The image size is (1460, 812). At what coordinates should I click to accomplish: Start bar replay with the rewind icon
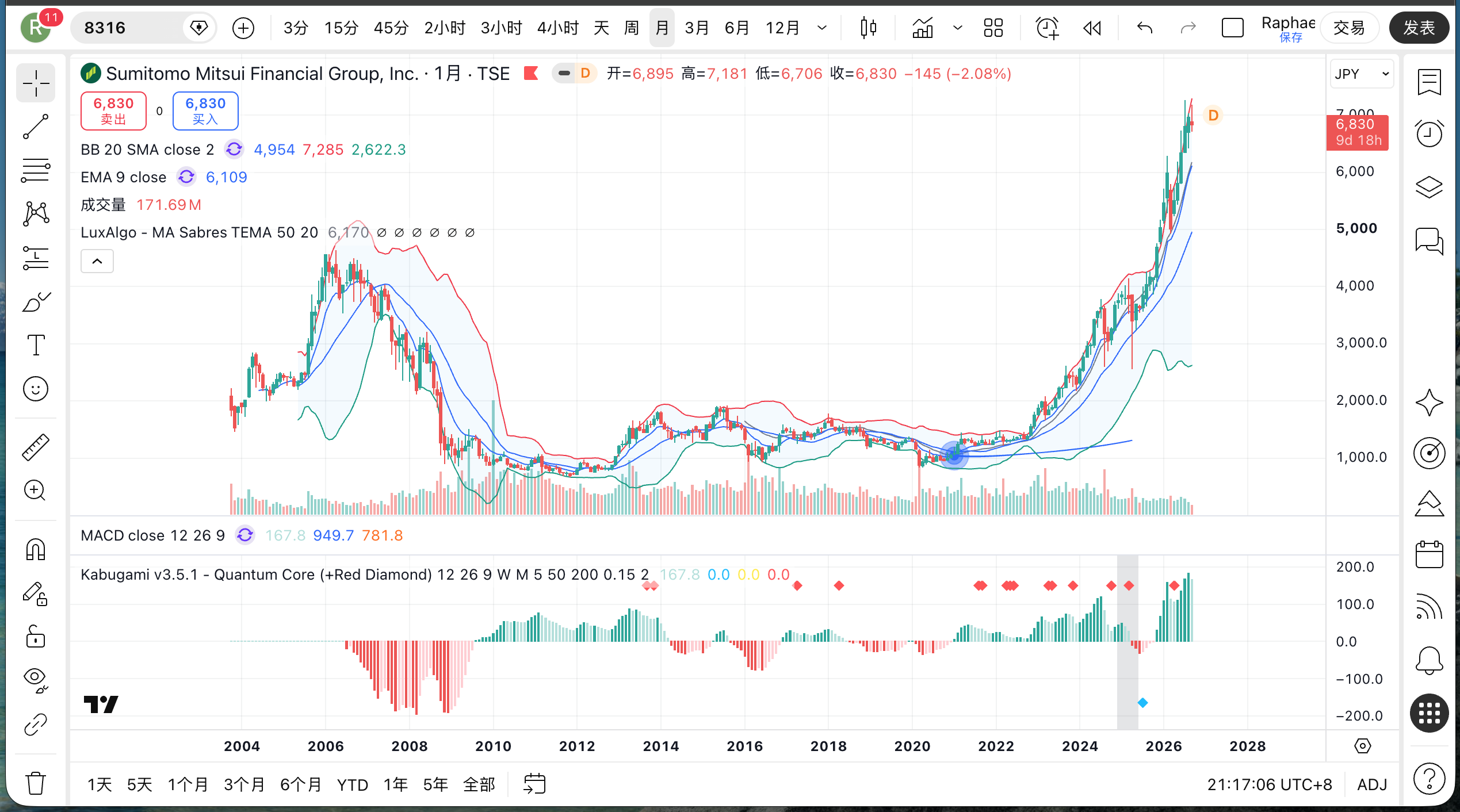[x=1092, y=28]
